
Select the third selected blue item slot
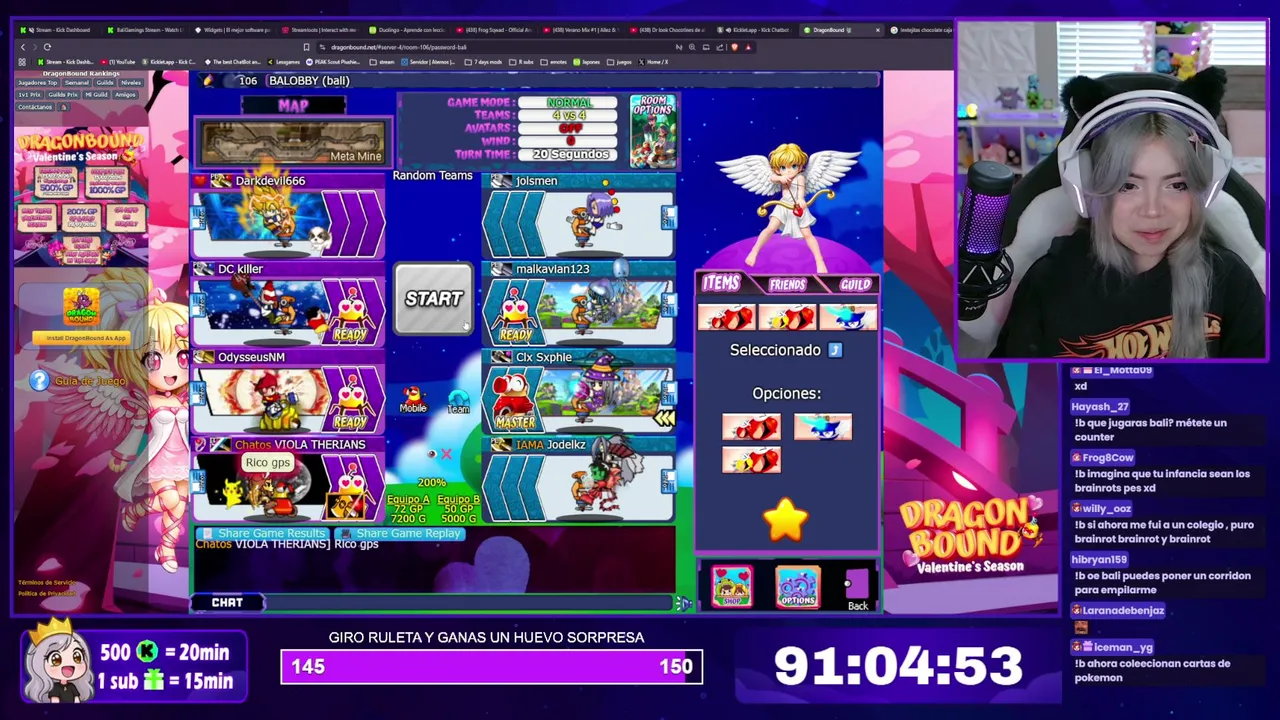click(x=847, y=317)
